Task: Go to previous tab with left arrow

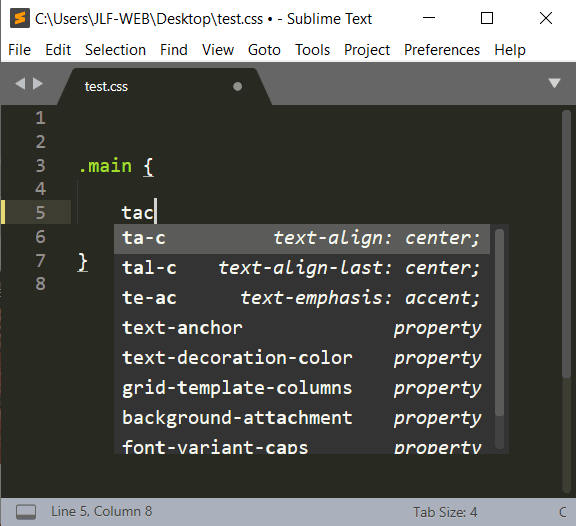Action: tap(20, 83)
